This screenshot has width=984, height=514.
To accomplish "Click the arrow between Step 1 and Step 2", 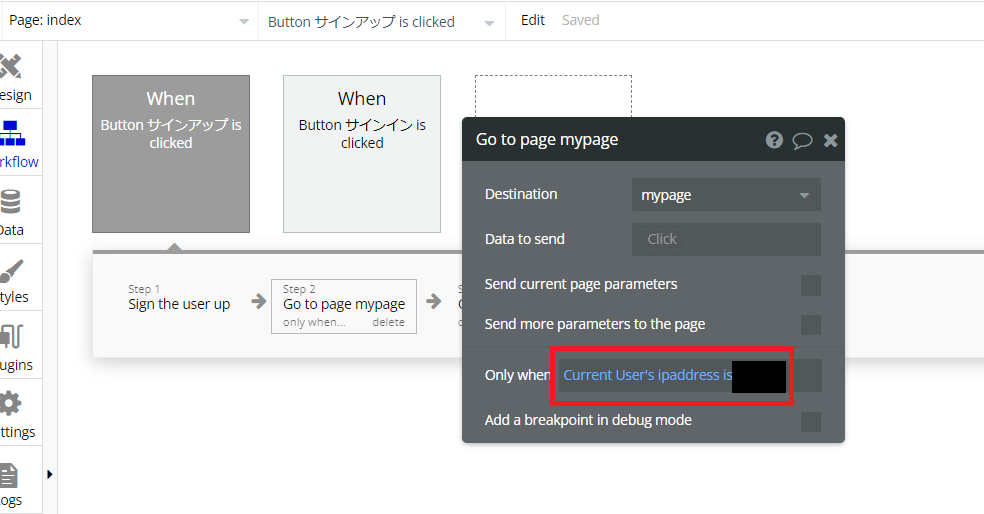I will (259, 302).
